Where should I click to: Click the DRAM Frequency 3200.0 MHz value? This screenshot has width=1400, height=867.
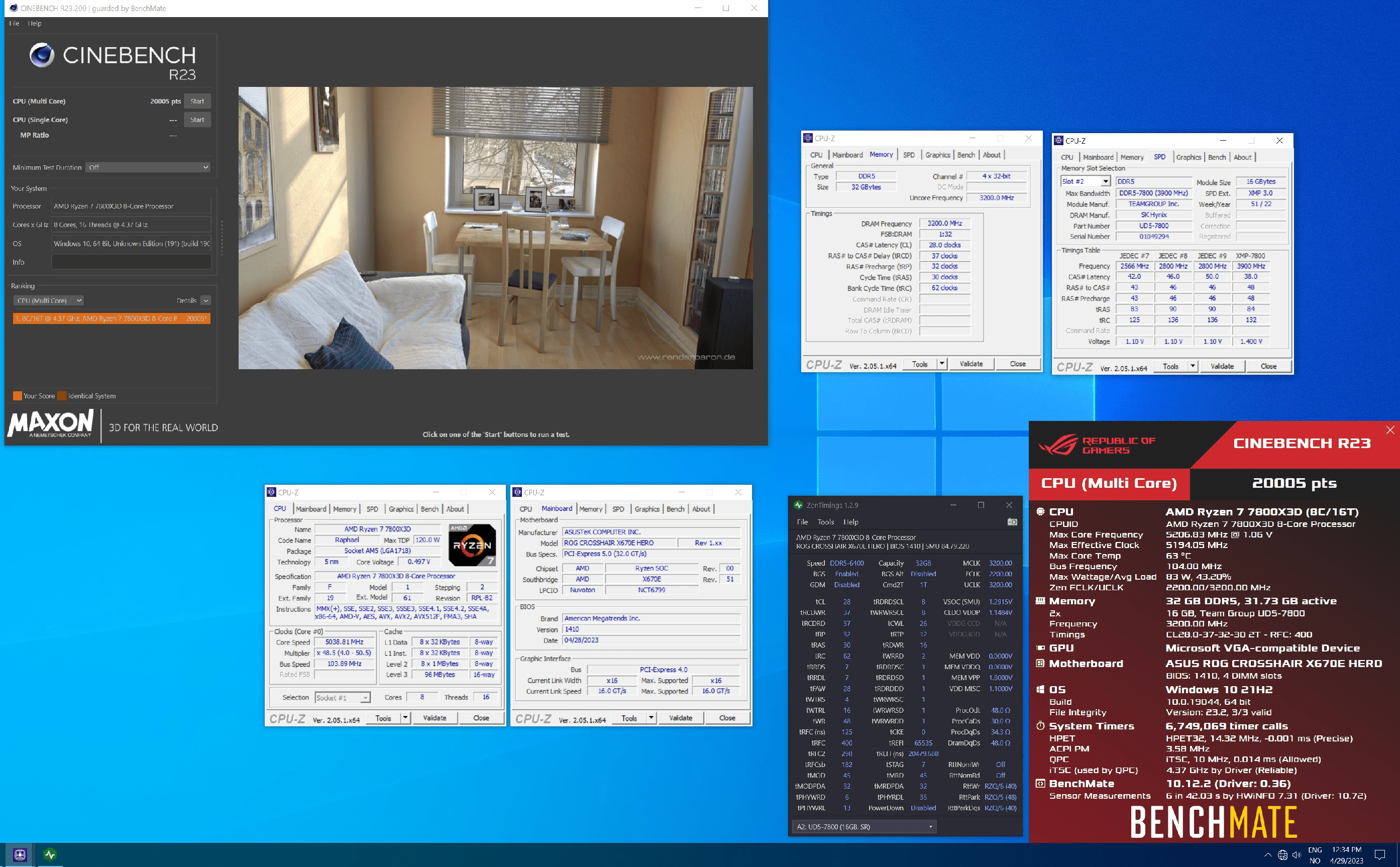click(x=944, y=223)
